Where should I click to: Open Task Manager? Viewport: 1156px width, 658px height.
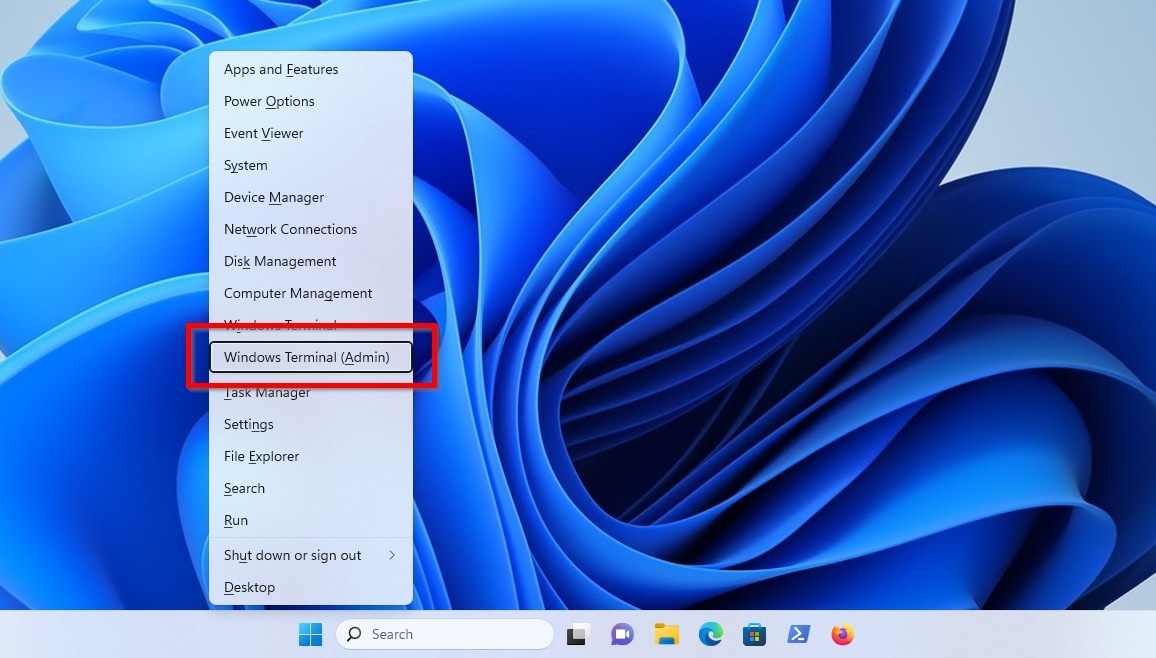pos(267,392)
